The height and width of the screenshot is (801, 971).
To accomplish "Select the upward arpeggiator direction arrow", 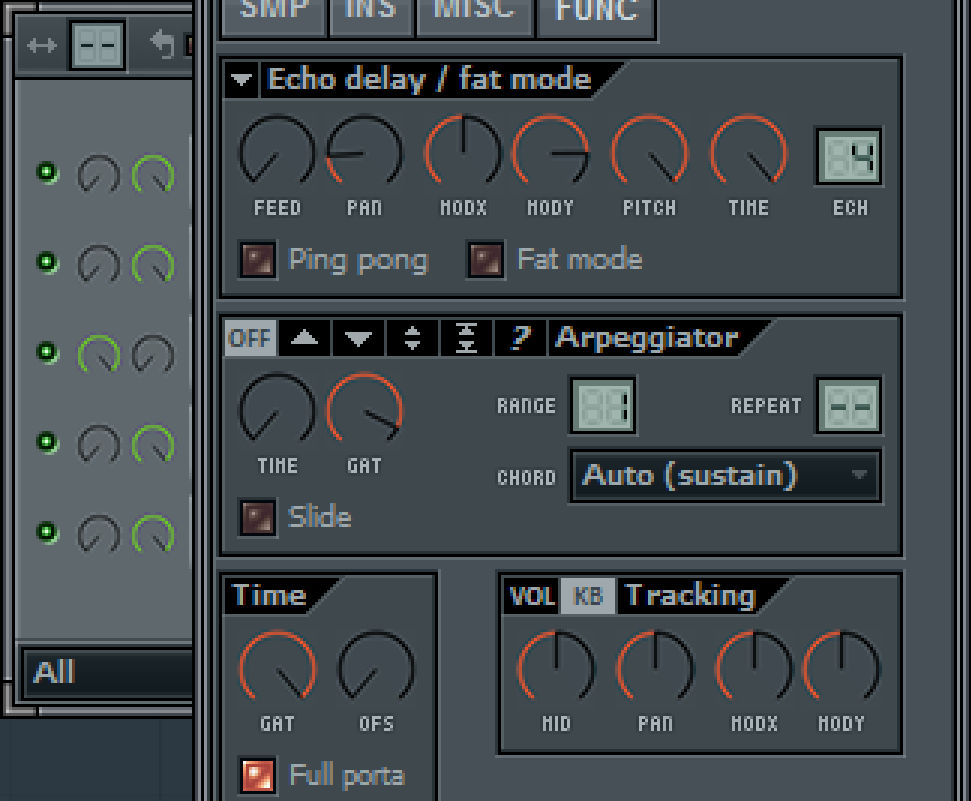I will click(x=304, y=338).
